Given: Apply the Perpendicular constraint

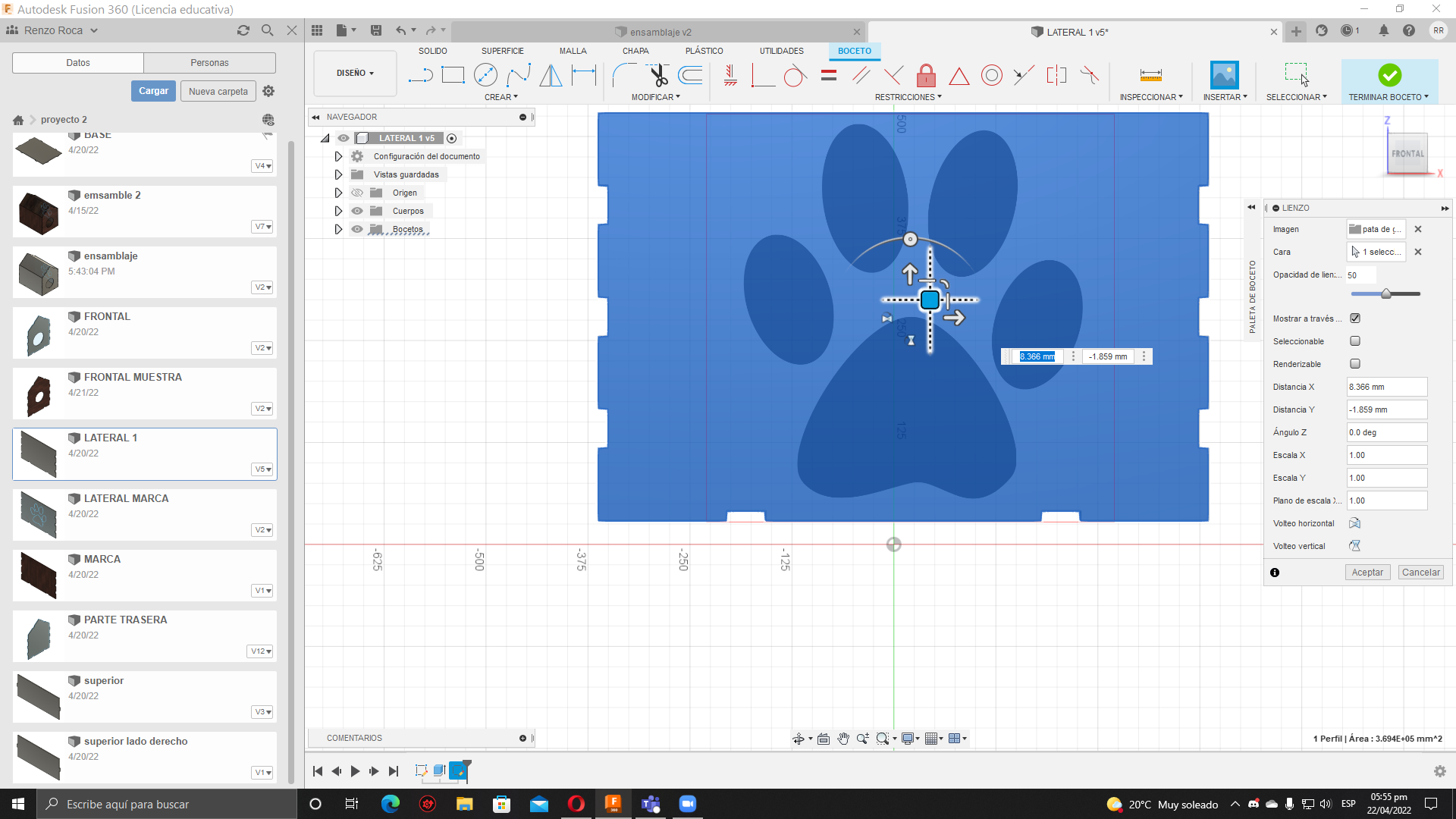Looking at the screenshot, I should [893, 75].
